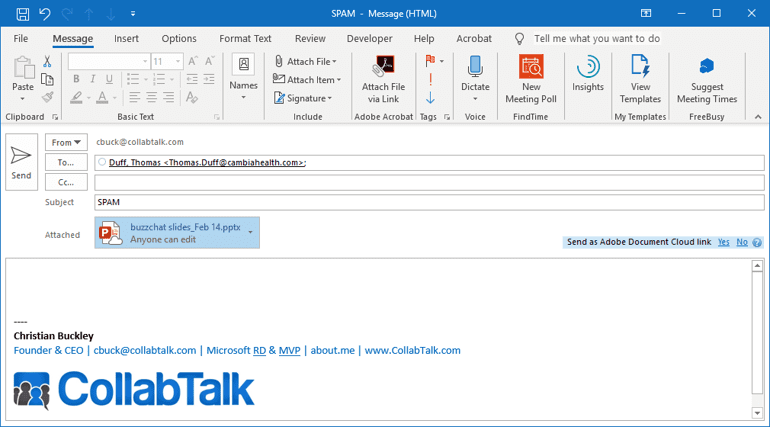Click in the Cc field
Viewport: 770px width, 427px height.
429,183
